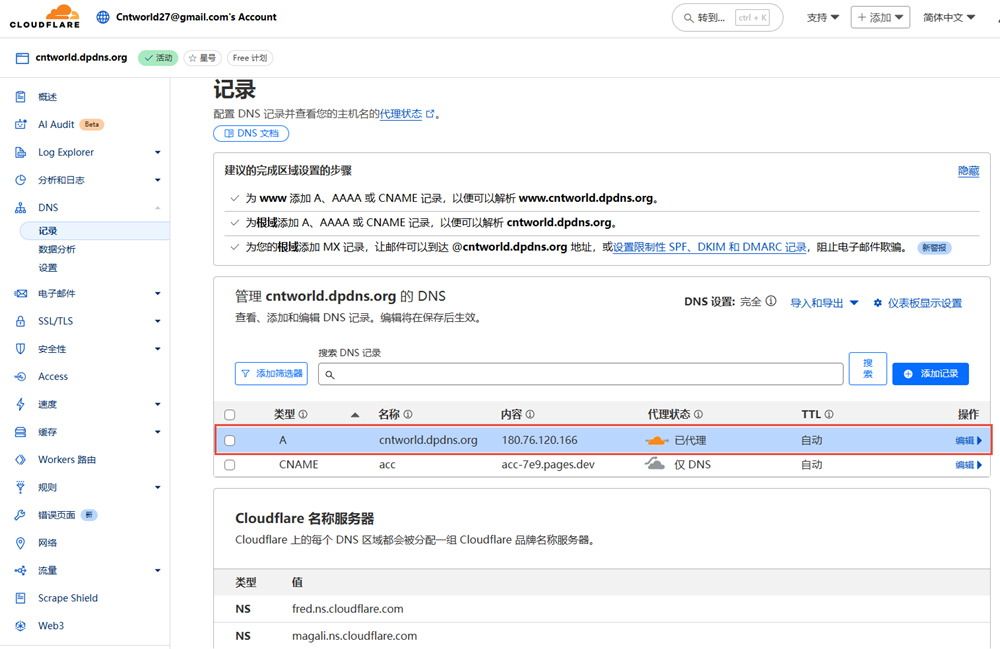Click the 流量 traffic icon

20,571
